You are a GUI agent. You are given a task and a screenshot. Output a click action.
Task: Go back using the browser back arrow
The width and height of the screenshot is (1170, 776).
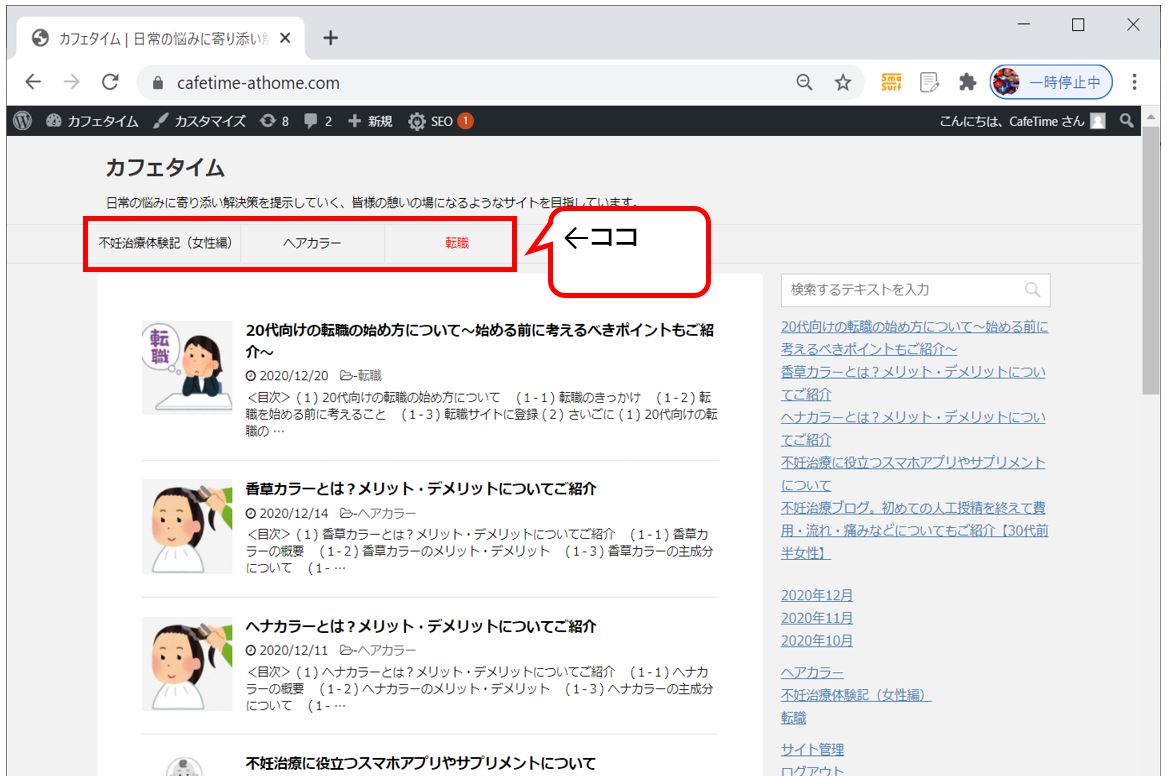pyautogui.click(x=33, y=83)
